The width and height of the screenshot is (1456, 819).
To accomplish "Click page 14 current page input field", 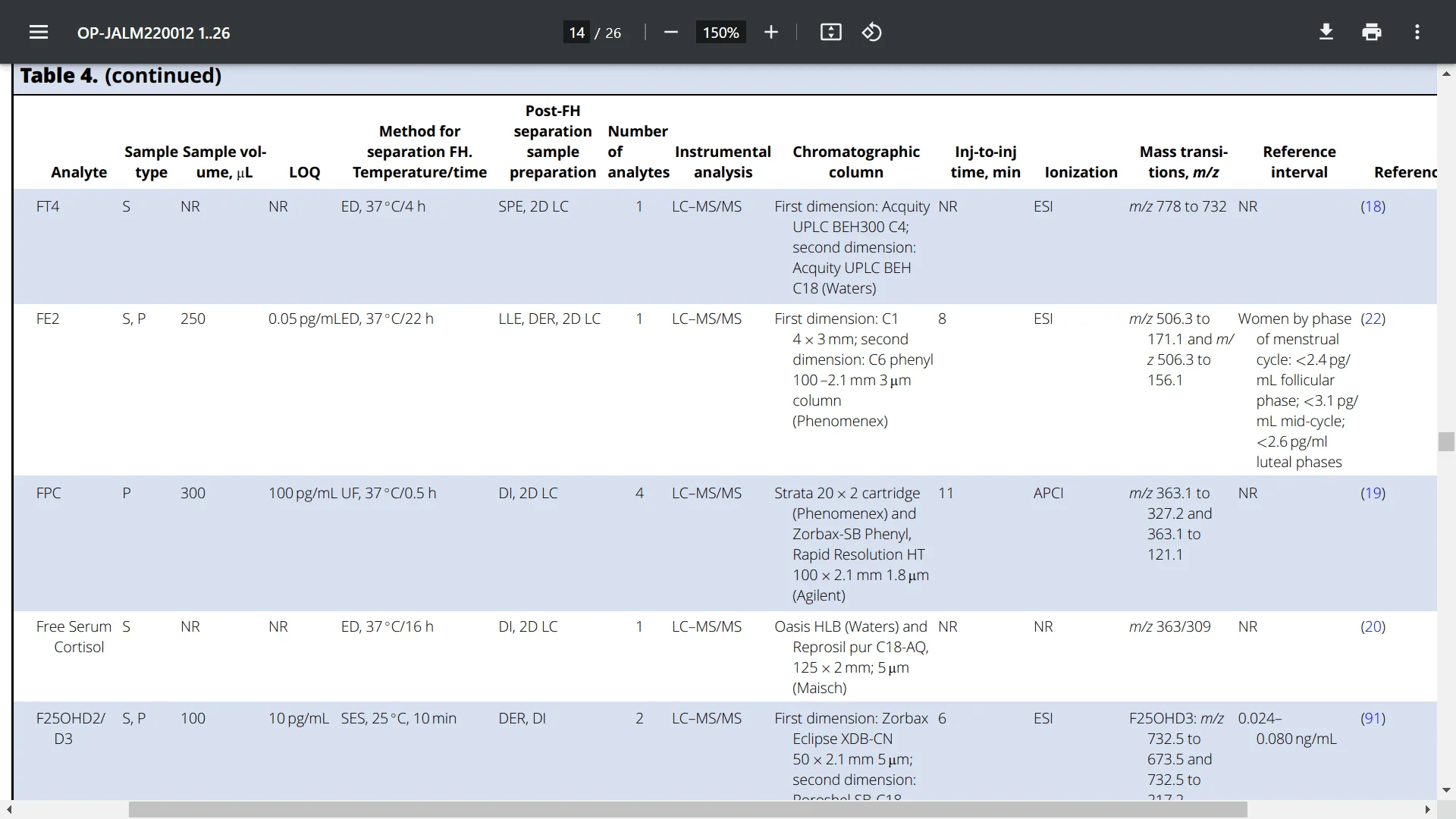I will pyautogui.click(x=576, y=32).
